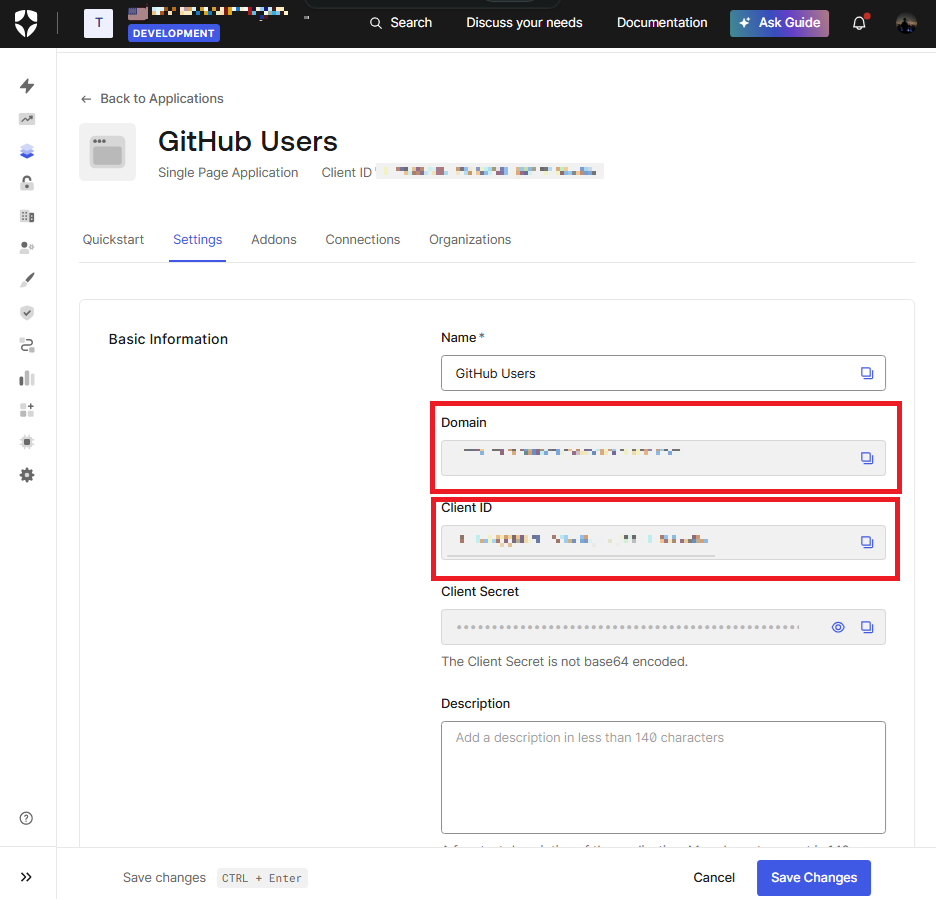
Task: Open the tenant switcher T tile
Action: [x=98, y=23]
